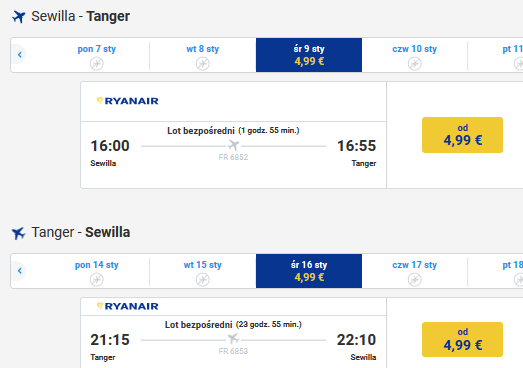The width and height of the screenshot is (523, 368).
Task: Choose the czw 10 sty date tab
Action: (415, 55)
